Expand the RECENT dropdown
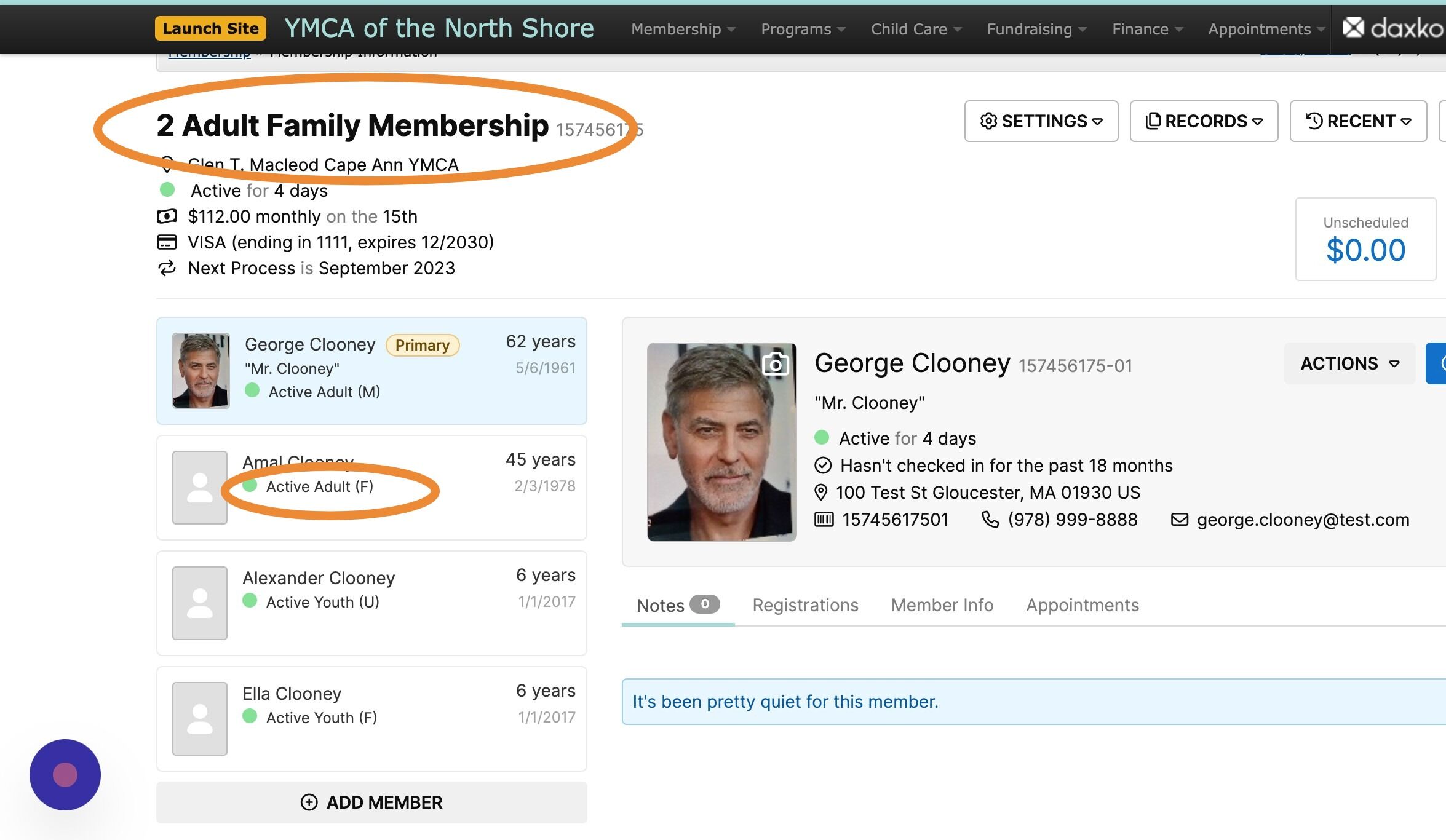 pos(1358,121)
